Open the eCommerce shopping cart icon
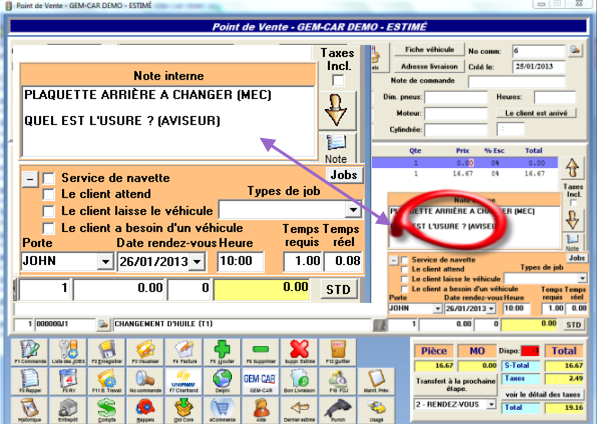Screen dimensions: 597x424 pos(222,410)
